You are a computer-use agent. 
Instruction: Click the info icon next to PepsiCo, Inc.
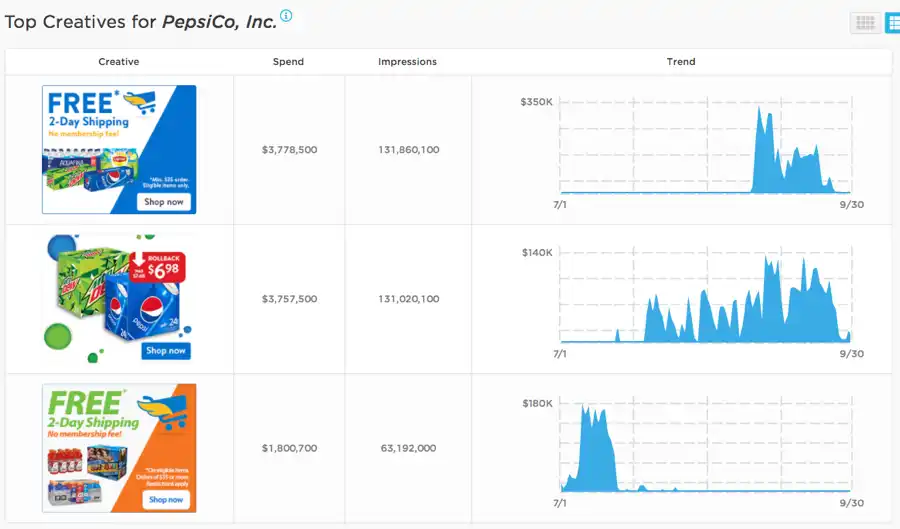click(286, 15)
